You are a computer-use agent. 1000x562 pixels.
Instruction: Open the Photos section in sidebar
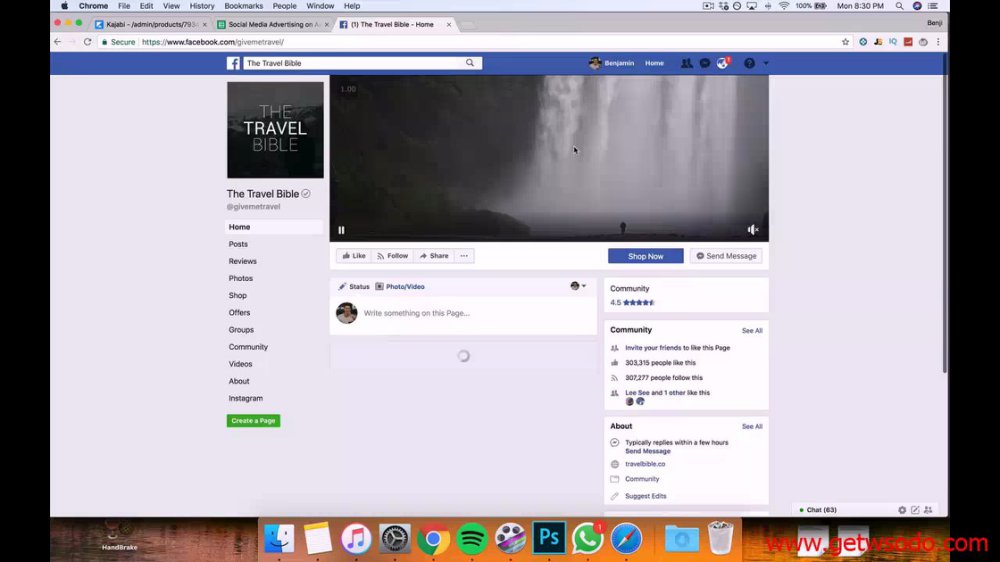click(240, 279)
